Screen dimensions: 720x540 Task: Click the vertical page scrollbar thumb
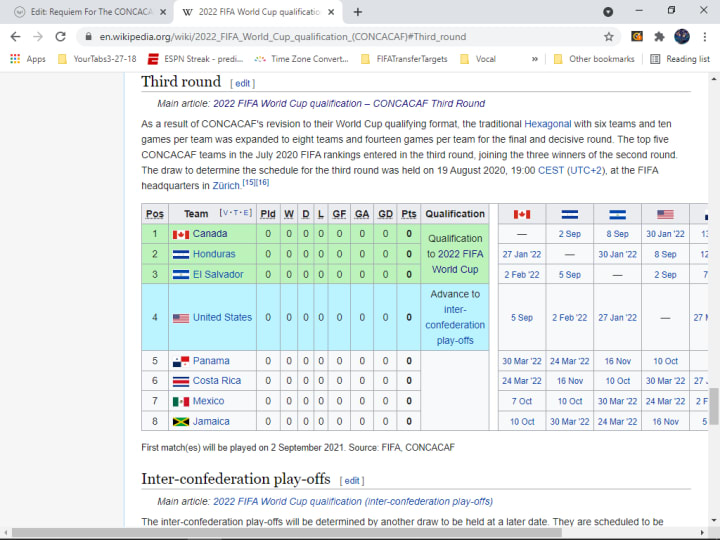pyautogui.click(x=714, y=406)
